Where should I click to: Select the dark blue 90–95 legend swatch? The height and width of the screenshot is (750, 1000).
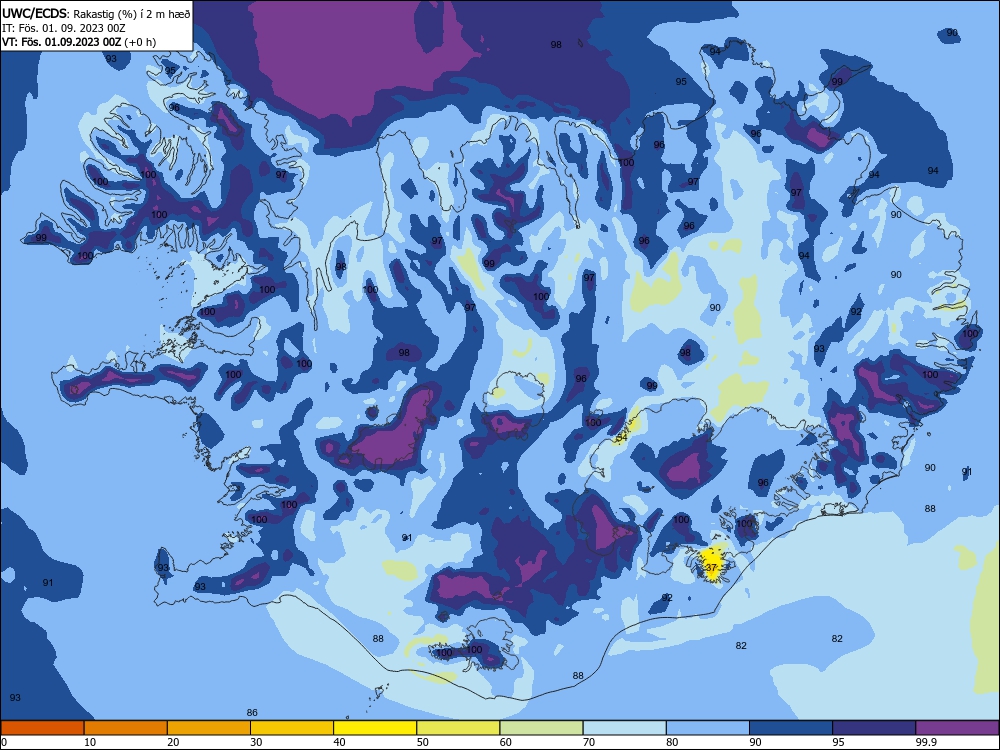[x=791, y=728]
